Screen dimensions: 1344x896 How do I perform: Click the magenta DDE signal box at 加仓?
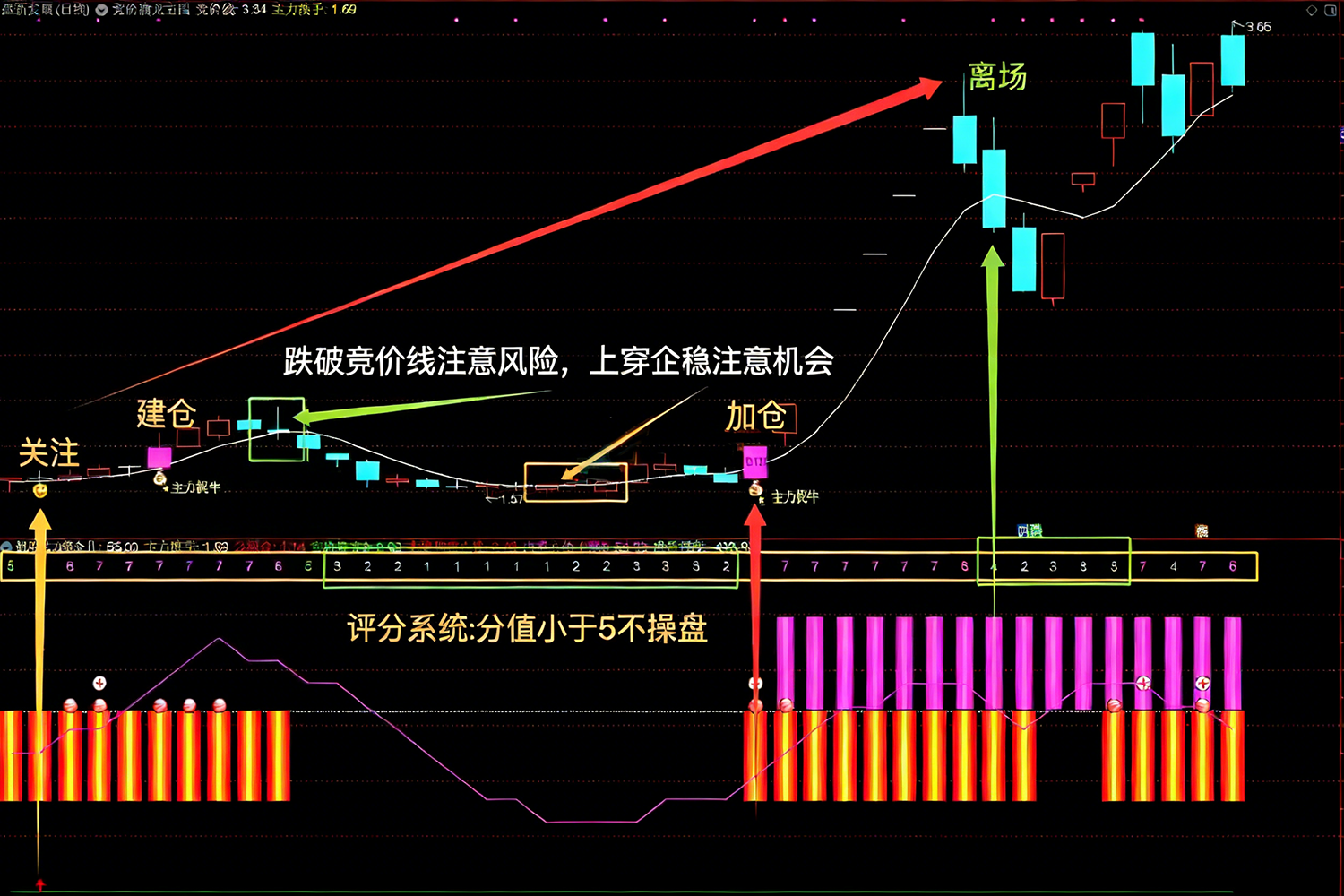(x=755, y=461)
